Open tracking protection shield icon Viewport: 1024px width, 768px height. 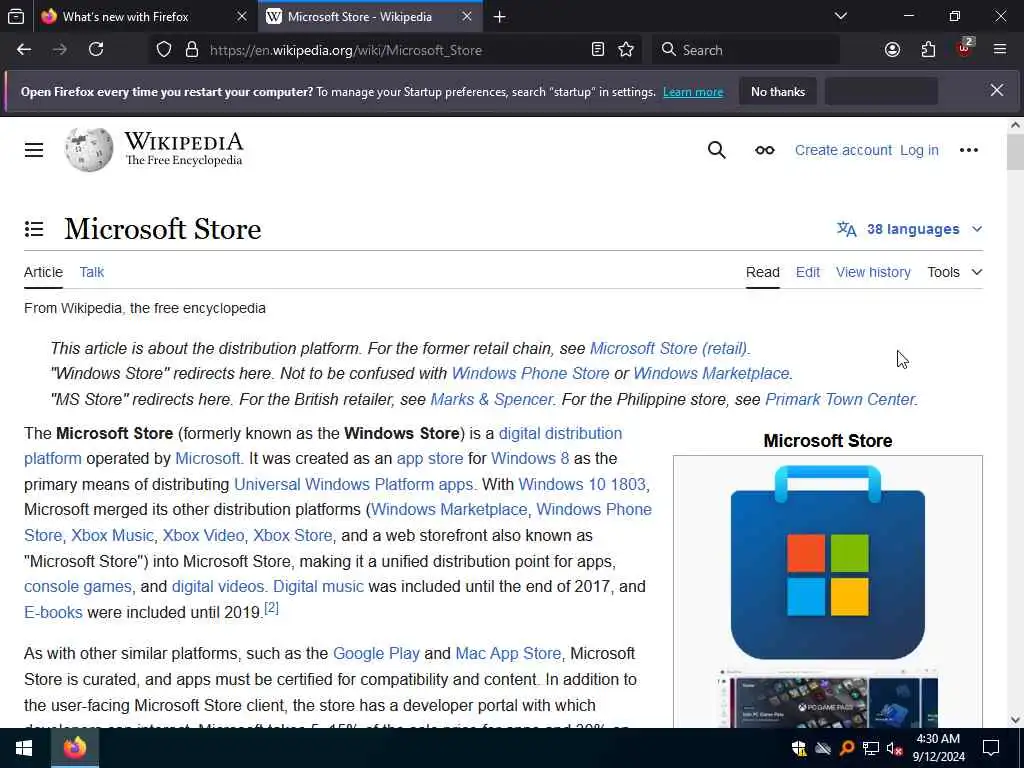[x=164, y=50]
